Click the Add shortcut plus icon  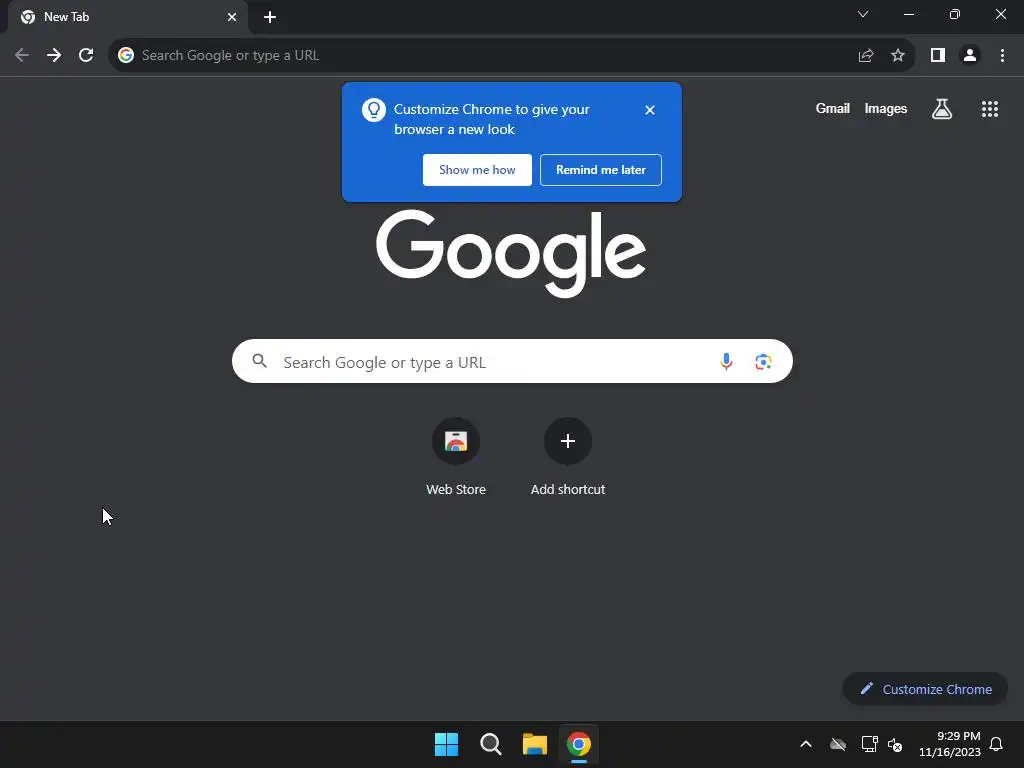[x=568, y=441]
